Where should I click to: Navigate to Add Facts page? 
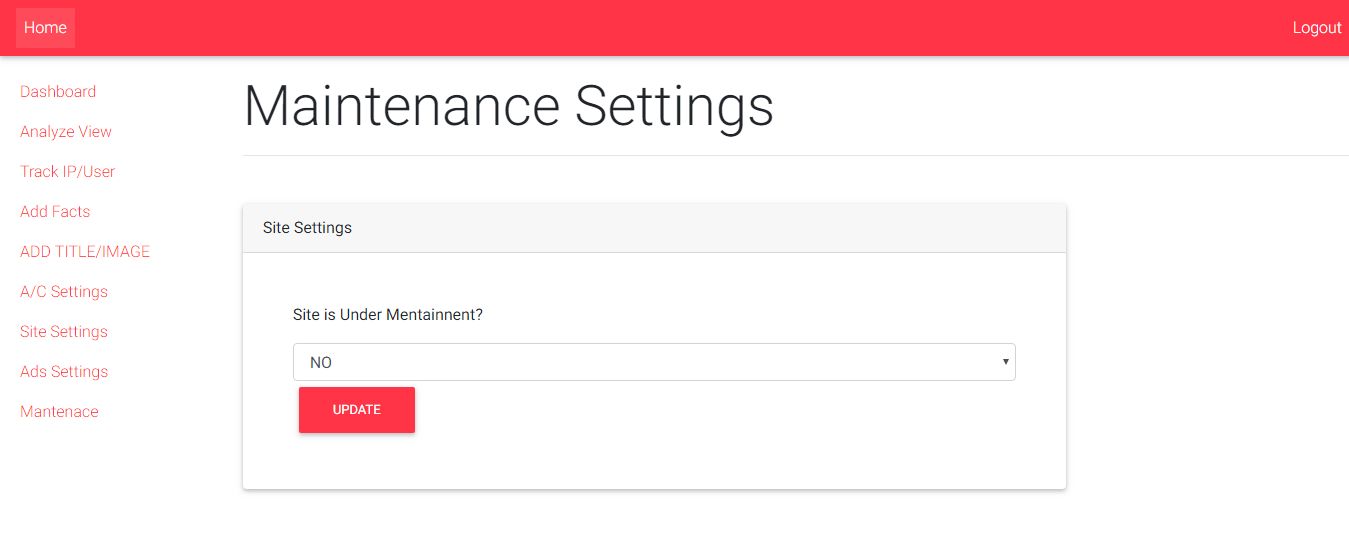click(x=55, y=212)
